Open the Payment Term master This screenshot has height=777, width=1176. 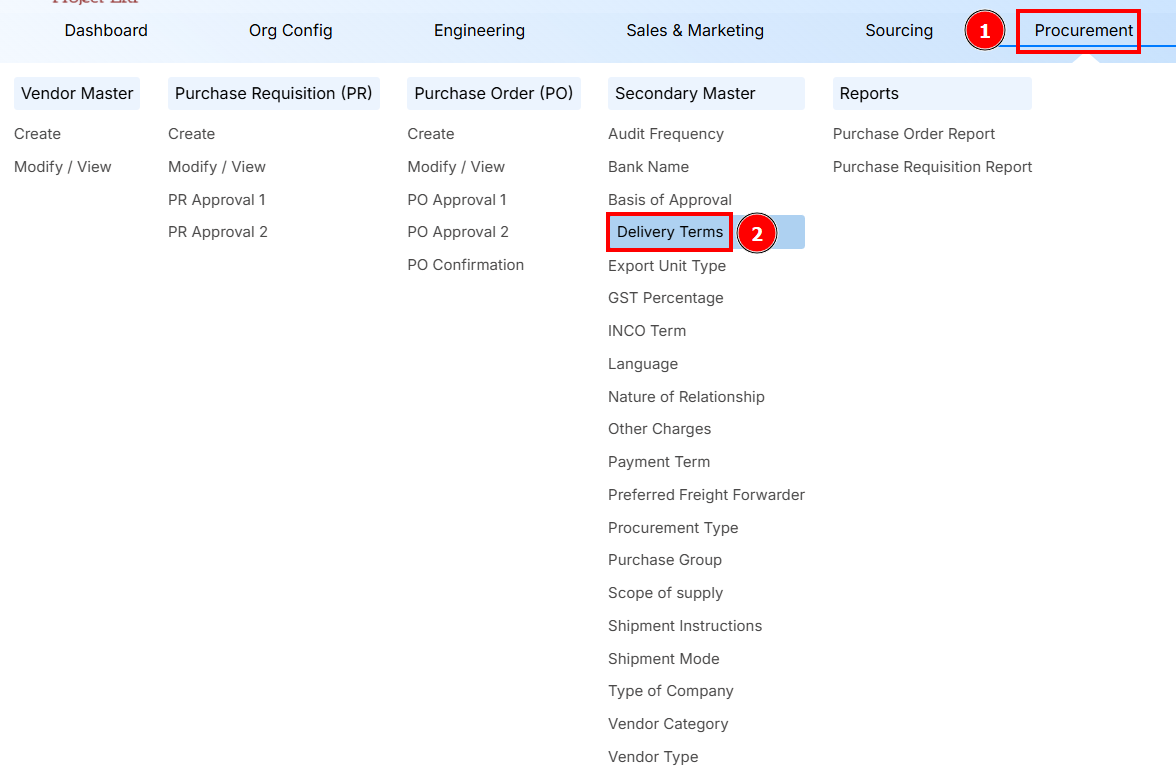[659, 461]
